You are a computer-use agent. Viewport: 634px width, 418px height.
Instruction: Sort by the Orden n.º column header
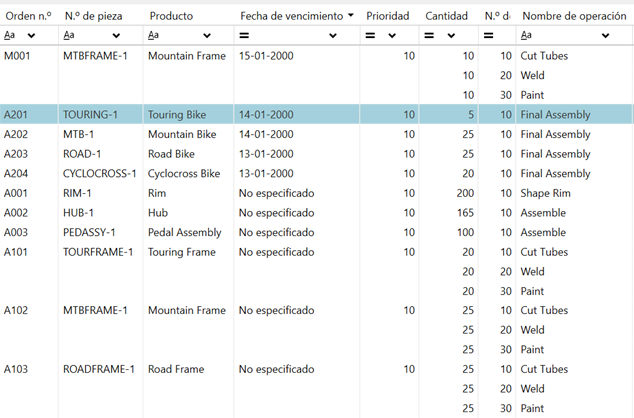(28, 16)
